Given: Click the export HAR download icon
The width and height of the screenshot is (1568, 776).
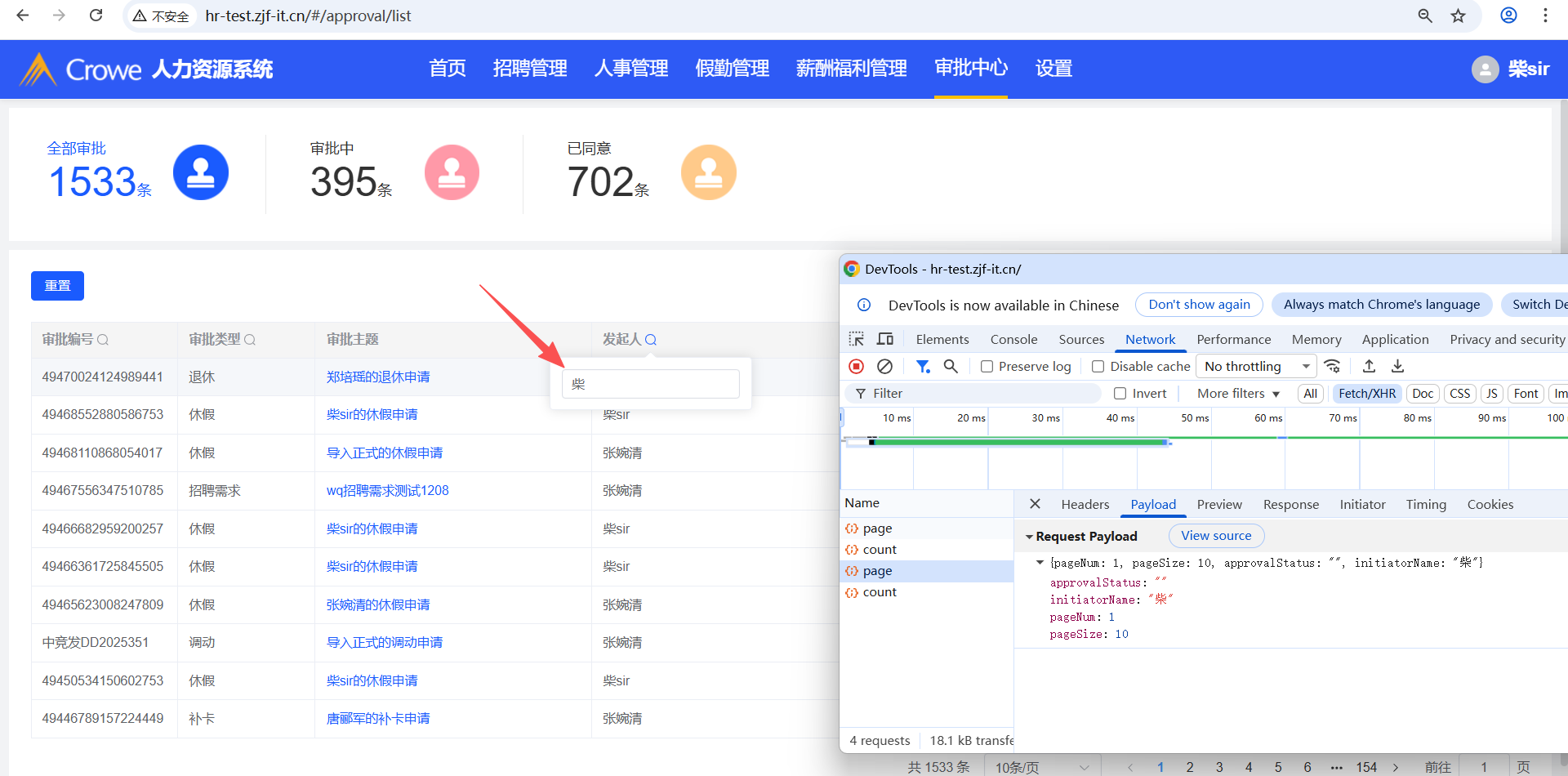Looking at the screenshot, I should pos(1398,366).
